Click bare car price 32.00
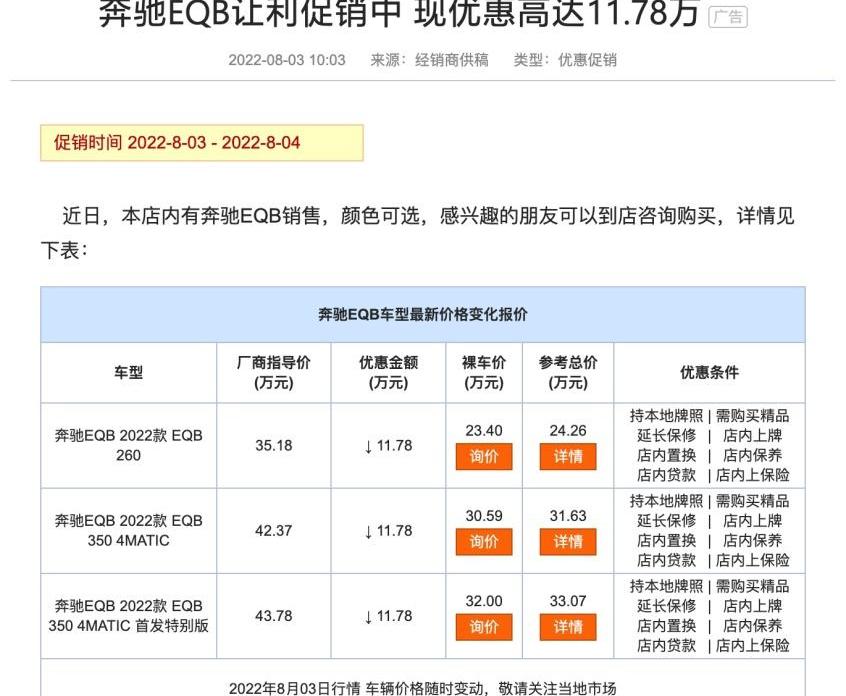The width and height of the screenshot is (846, 696). click(483, 601)
